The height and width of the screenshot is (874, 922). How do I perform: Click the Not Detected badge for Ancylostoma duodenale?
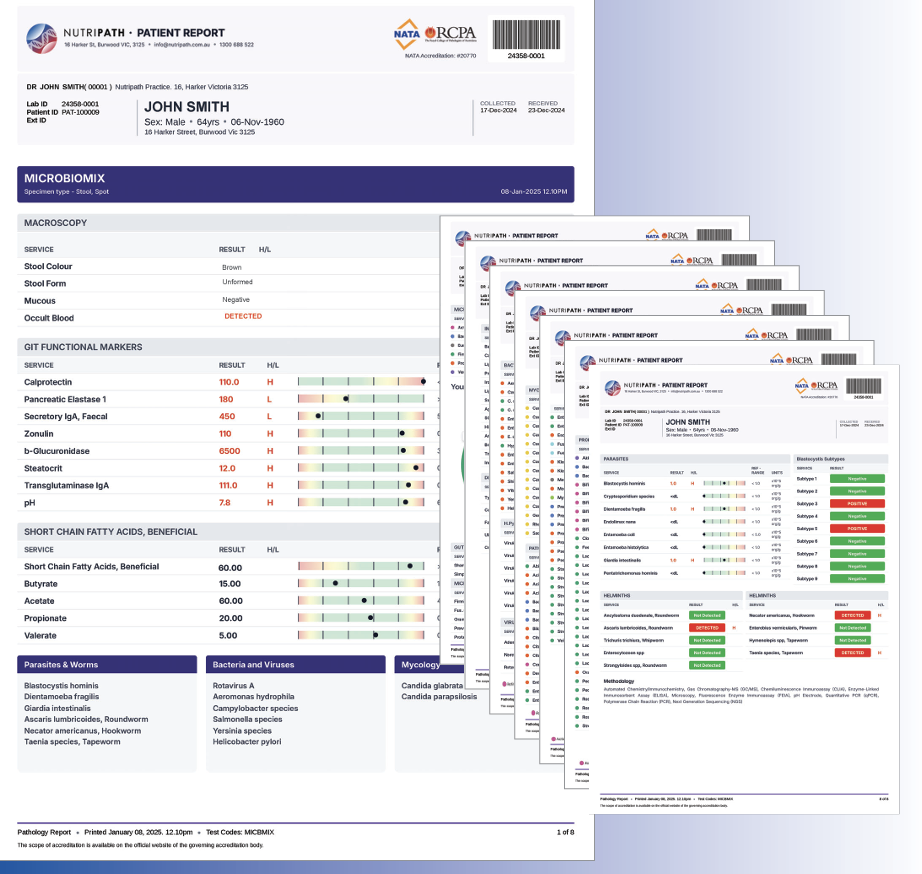[x=707, y=615]
